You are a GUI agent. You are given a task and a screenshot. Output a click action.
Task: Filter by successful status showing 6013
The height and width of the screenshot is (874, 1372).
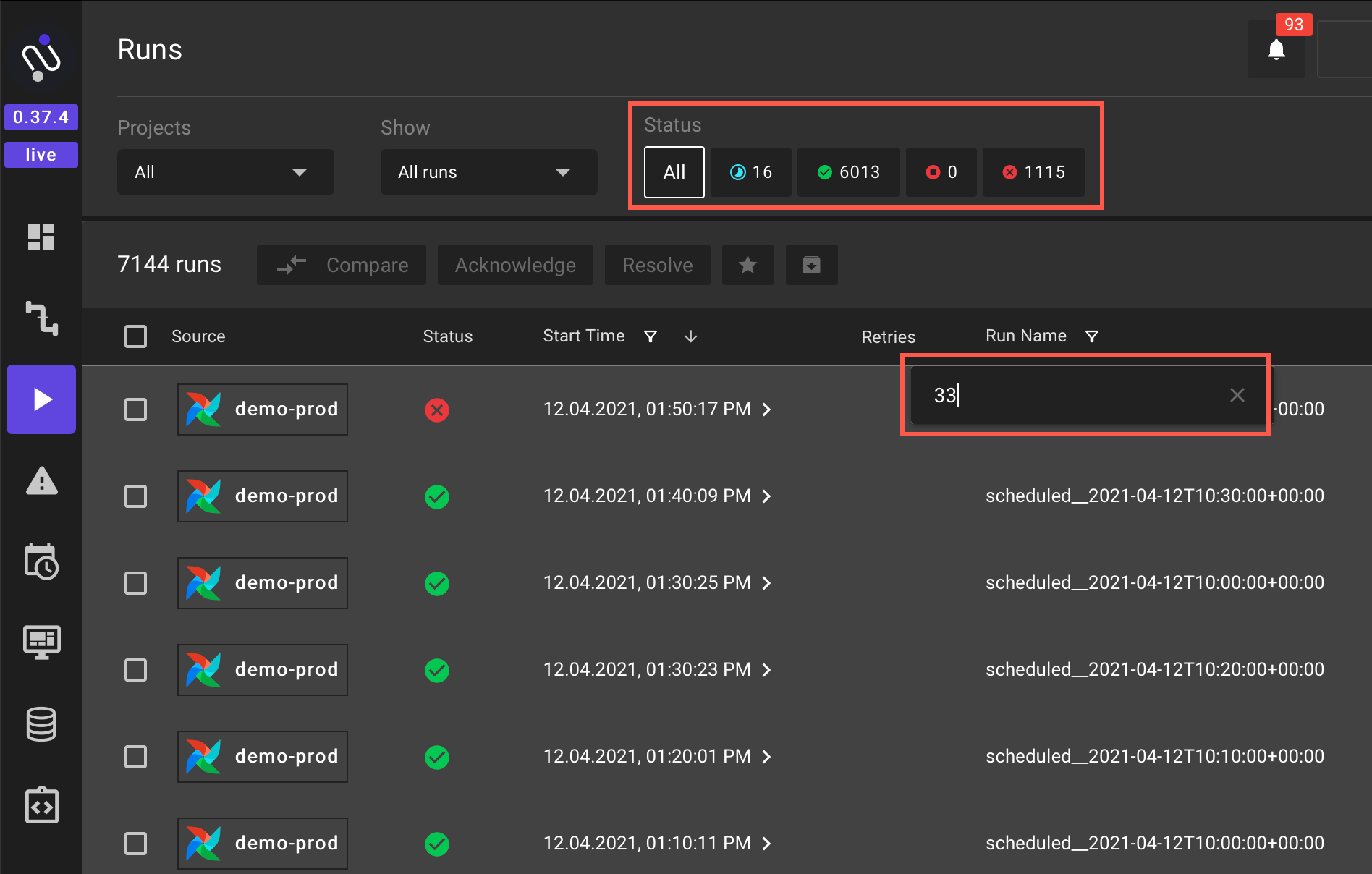(849, 172)
